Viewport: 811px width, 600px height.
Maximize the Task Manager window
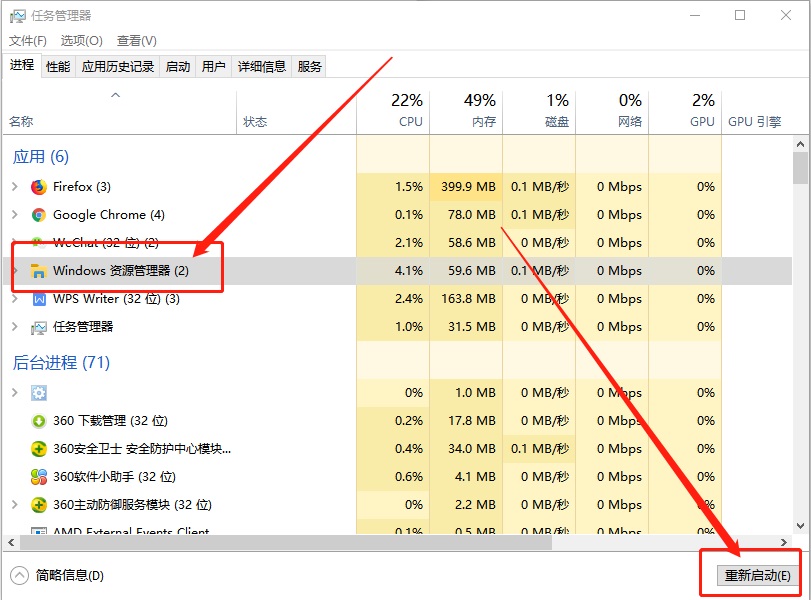click(x=740, y=16)
